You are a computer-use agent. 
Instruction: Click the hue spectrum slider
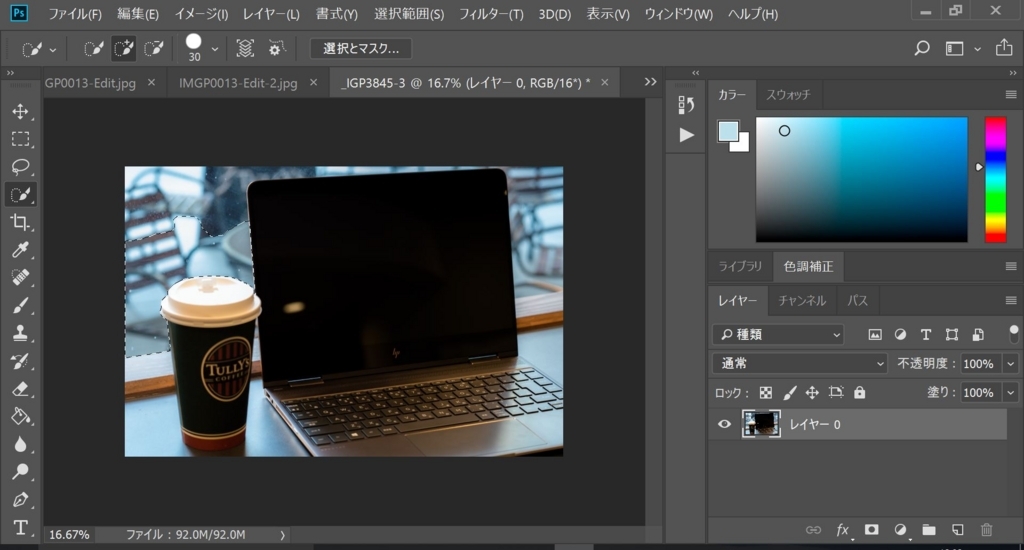pos(995,180)
